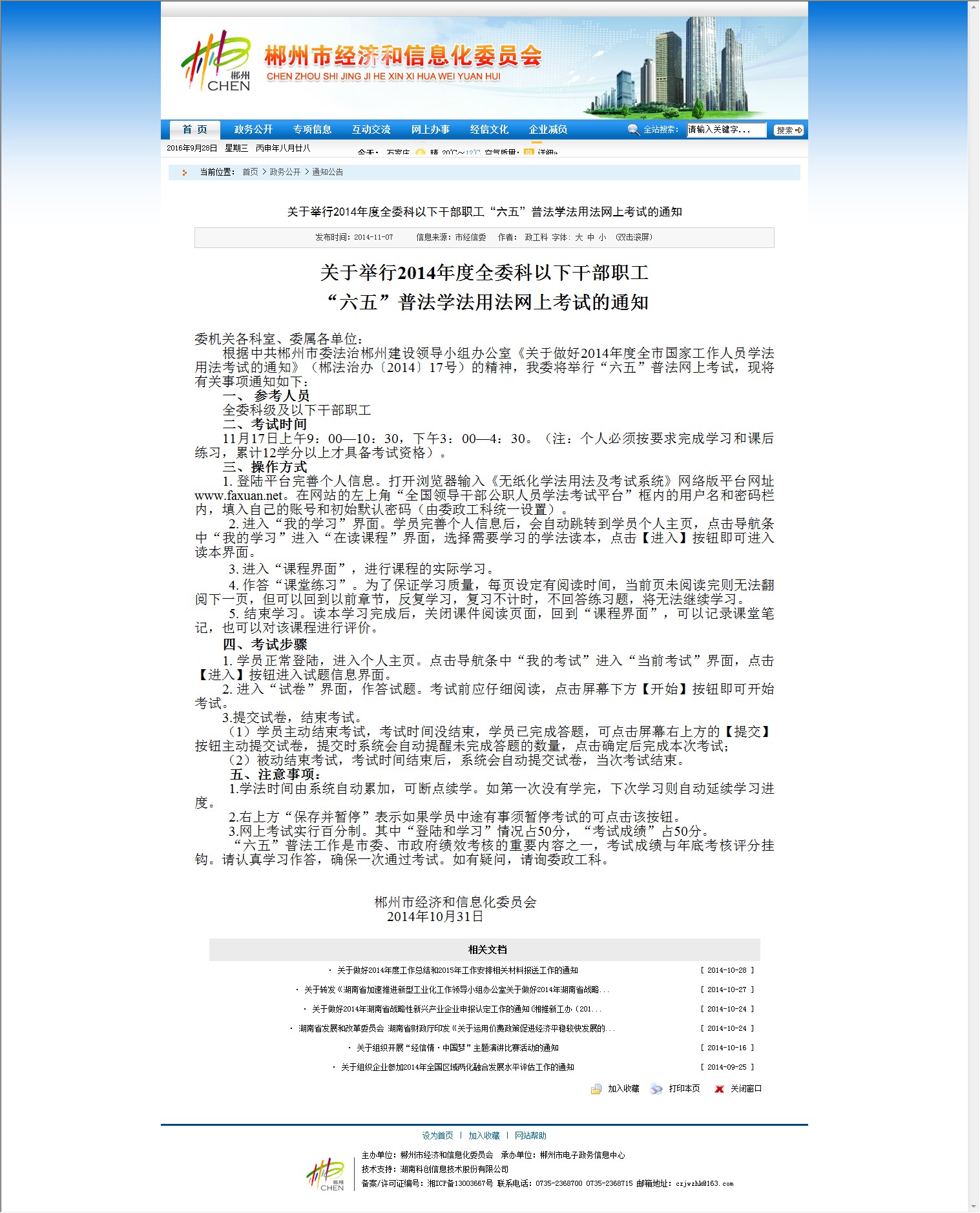Image resolution: width=980 pixels, height=1213 pixels.
Task: Open the 首页 navigation tab
Action: (195, 130)
